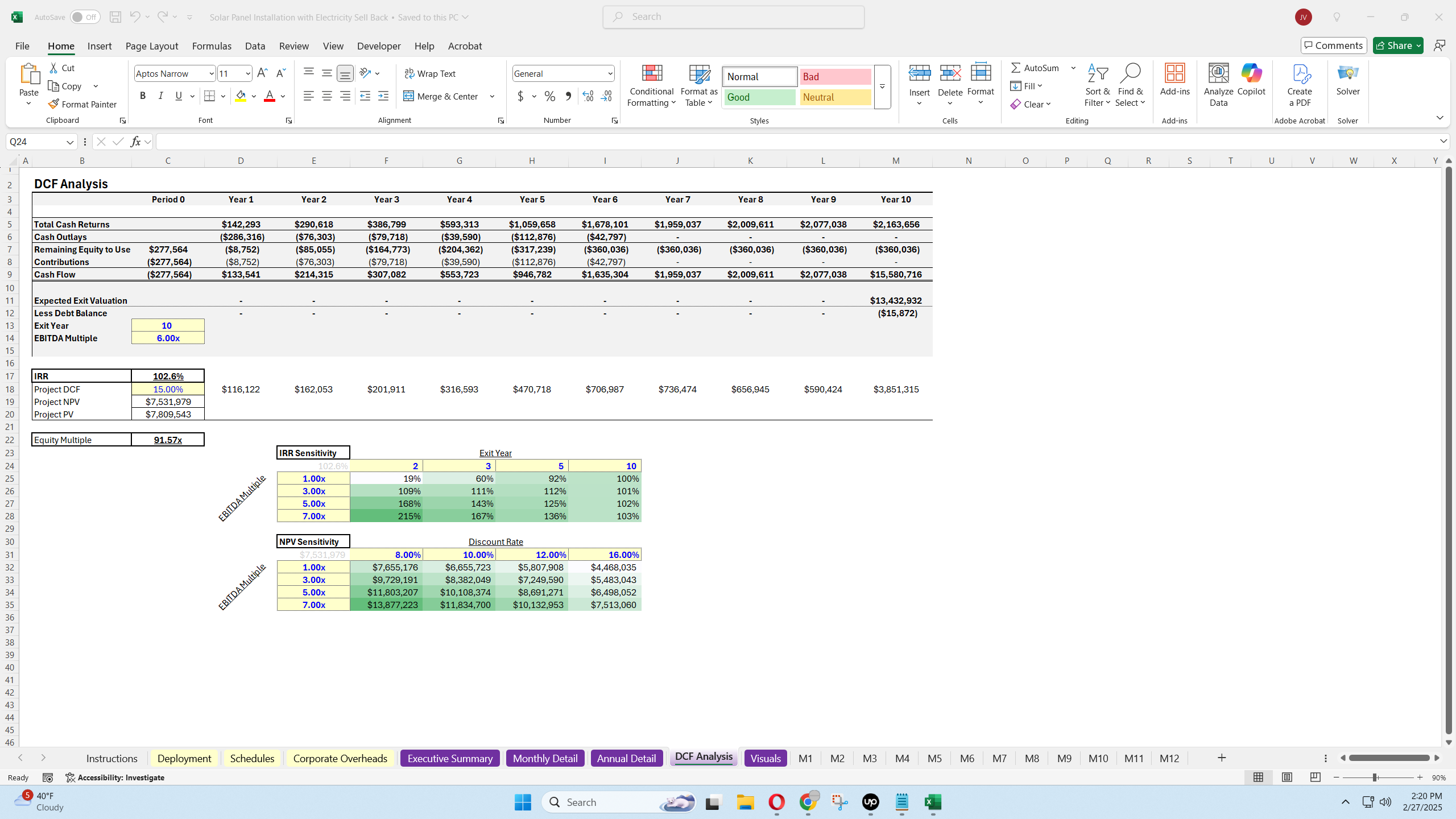Viewport: 1456px width, 819px height.
Task: Add a new sheet with plus button
Action: point(1222,758)
